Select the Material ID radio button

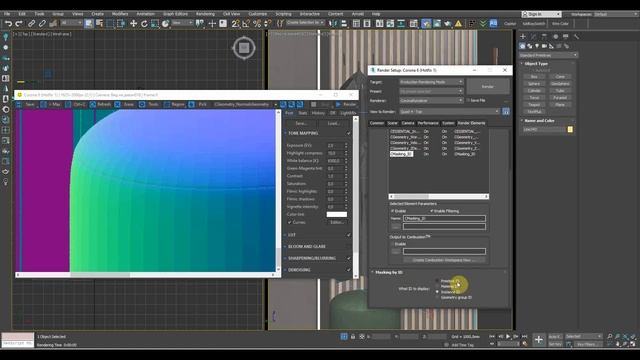437,287
